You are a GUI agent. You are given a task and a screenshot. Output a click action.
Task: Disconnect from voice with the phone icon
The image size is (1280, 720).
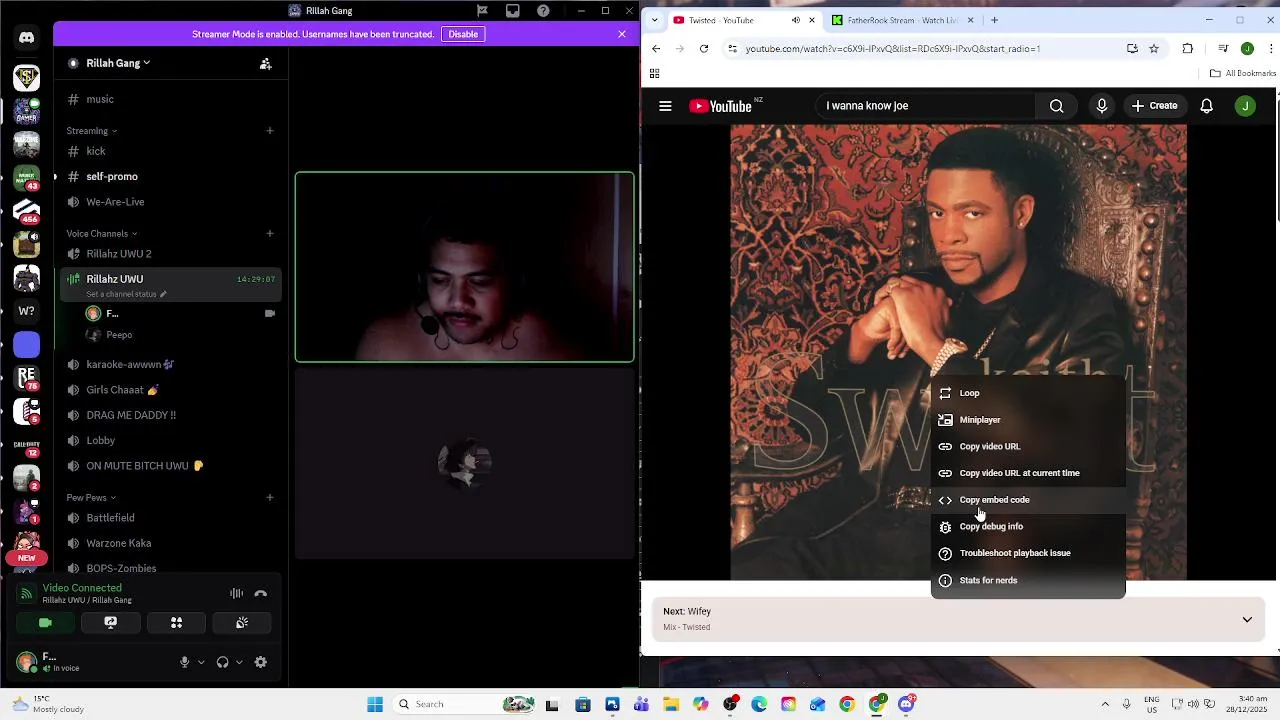pos(260,593)
